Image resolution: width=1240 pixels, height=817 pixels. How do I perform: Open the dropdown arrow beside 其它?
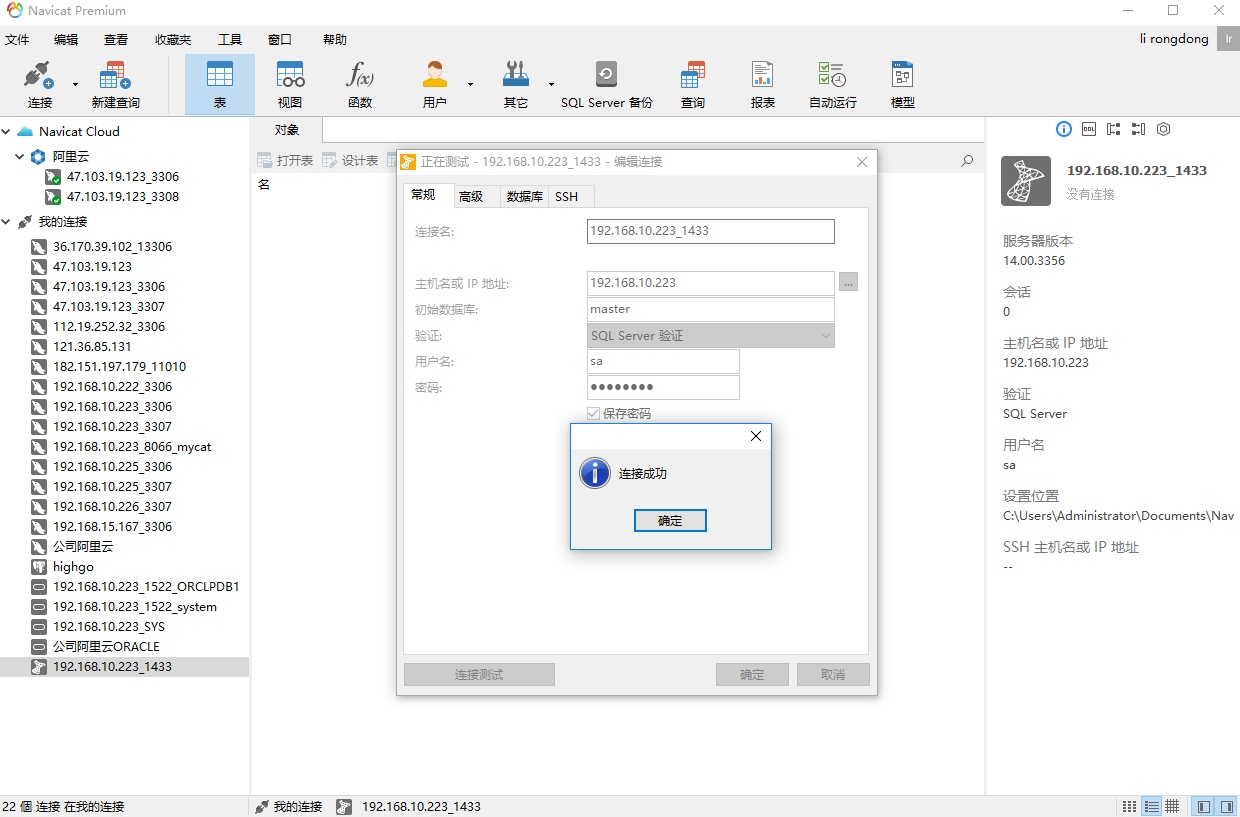pyautogui.click(x=551, y=85)
